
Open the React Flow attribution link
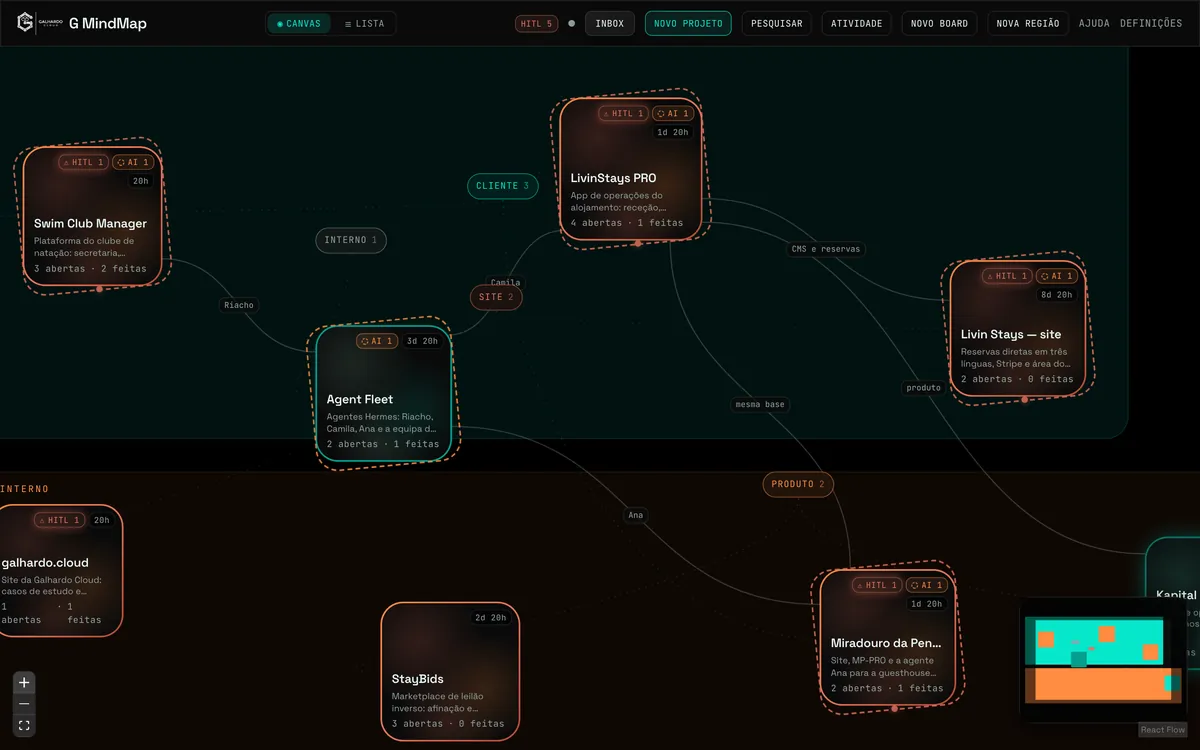click(1163, 730)
